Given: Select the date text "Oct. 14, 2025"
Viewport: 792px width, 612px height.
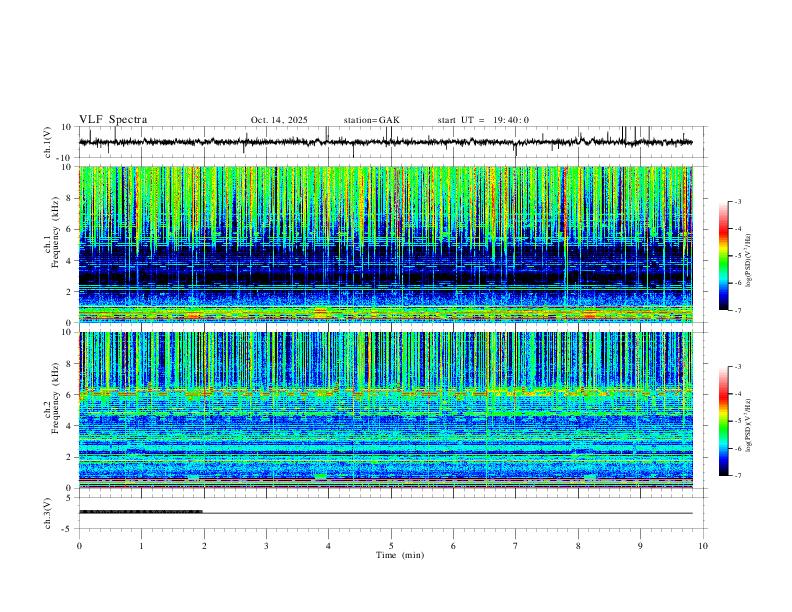Looking at the screenshot, I should (x=279, y=120).
